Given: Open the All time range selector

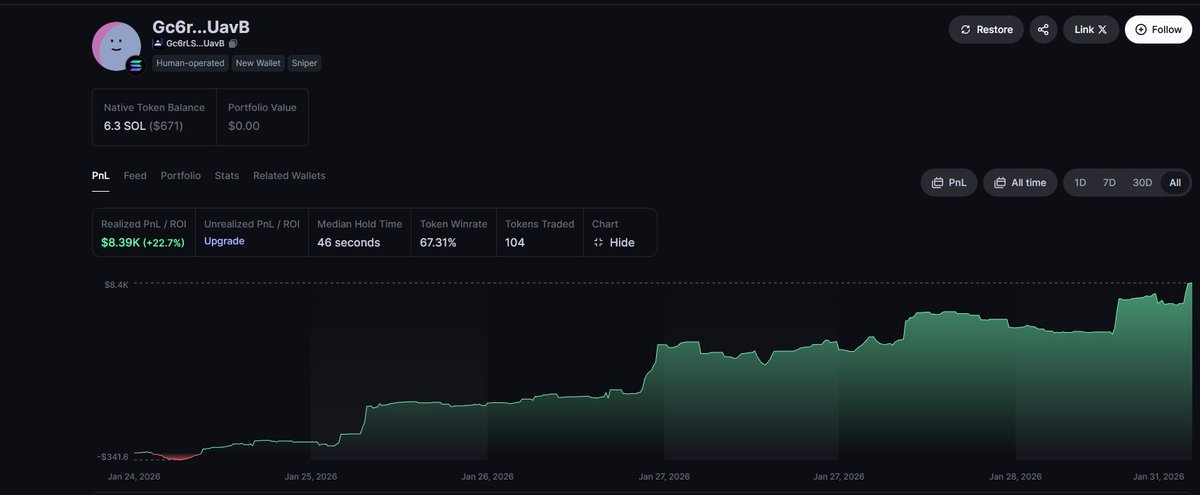Looking at the screenshot, I should pos(1020,183).
